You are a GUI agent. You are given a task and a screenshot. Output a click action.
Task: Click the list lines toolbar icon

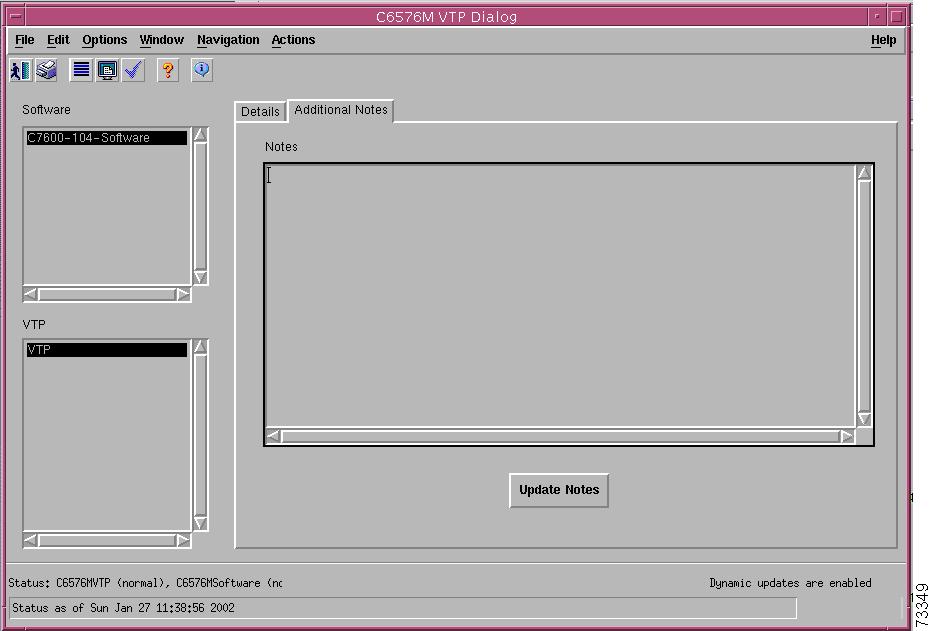[81, 70]
